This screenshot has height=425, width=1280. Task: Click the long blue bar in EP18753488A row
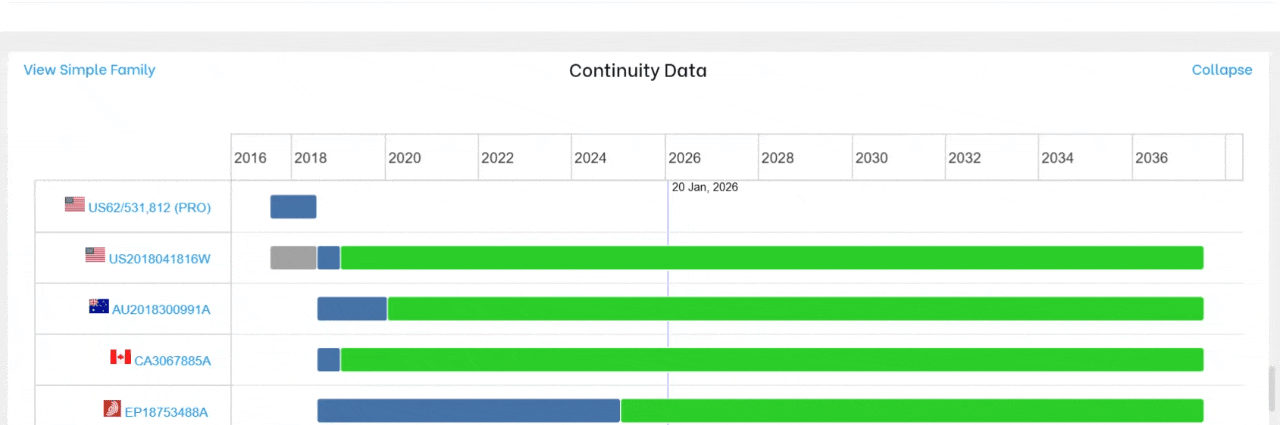[x=468, y=410]
